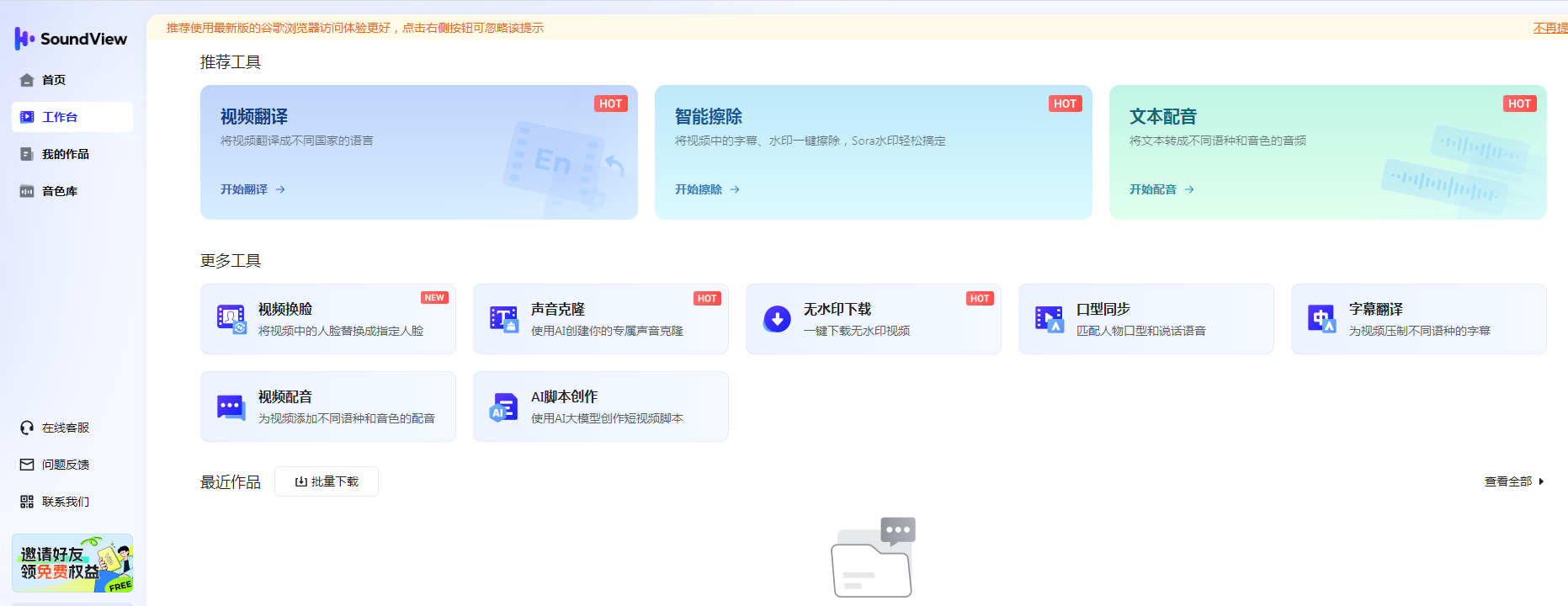
Task: Click description 一键下载无水印视频
Action: pyautogui.click(x=857, y=331)
